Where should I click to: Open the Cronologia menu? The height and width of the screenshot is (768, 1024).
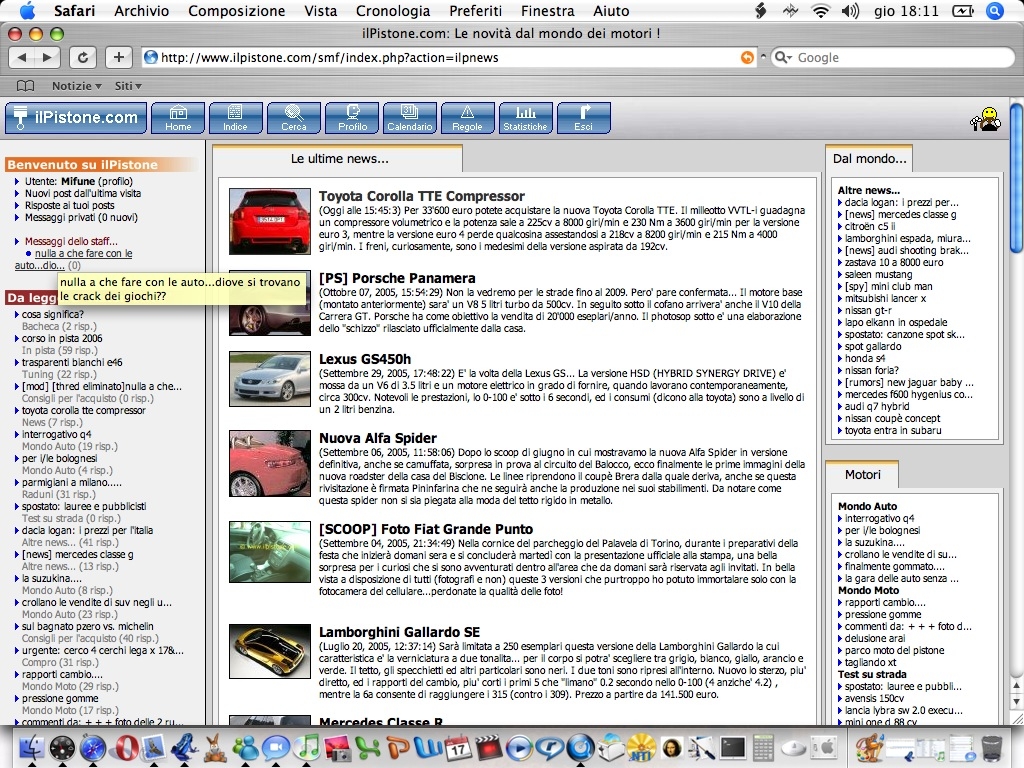click(392, 11)
